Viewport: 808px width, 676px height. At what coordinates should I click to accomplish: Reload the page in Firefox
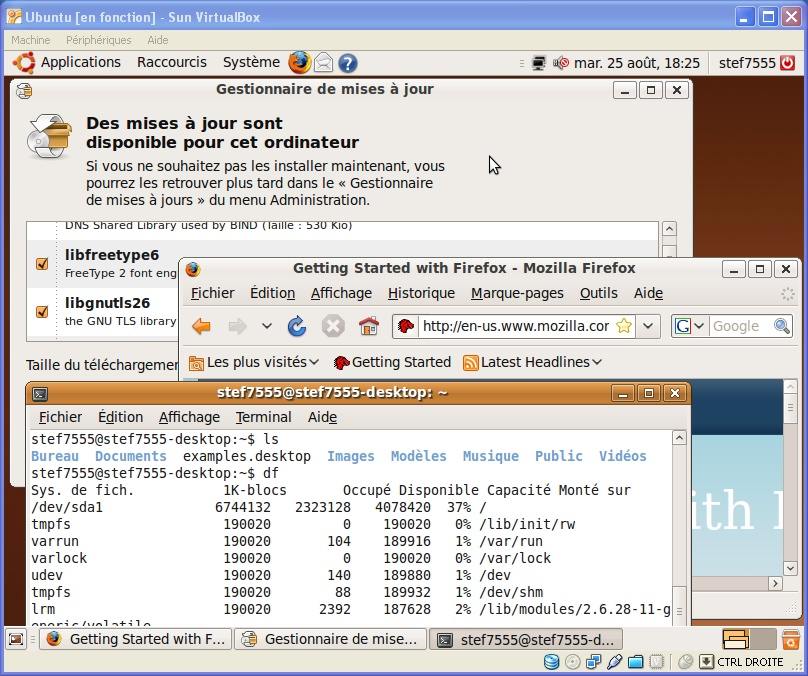click(x=297, y=326)
